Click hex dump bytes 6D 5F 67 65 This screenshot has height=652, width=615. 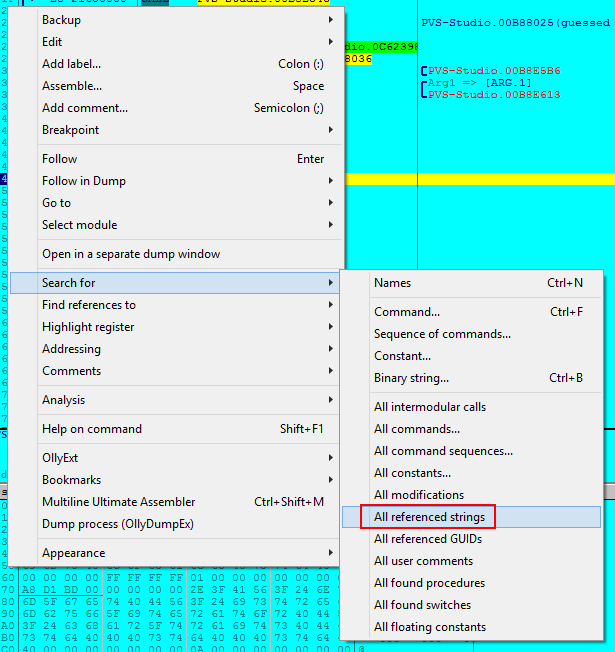coord(60,602)
